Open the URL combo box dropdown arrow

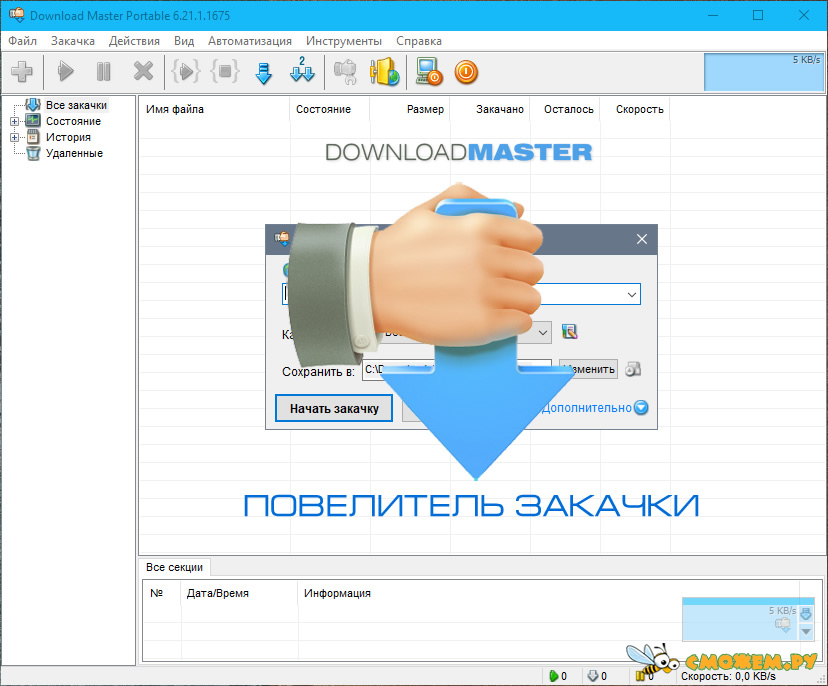pos(632,294)
